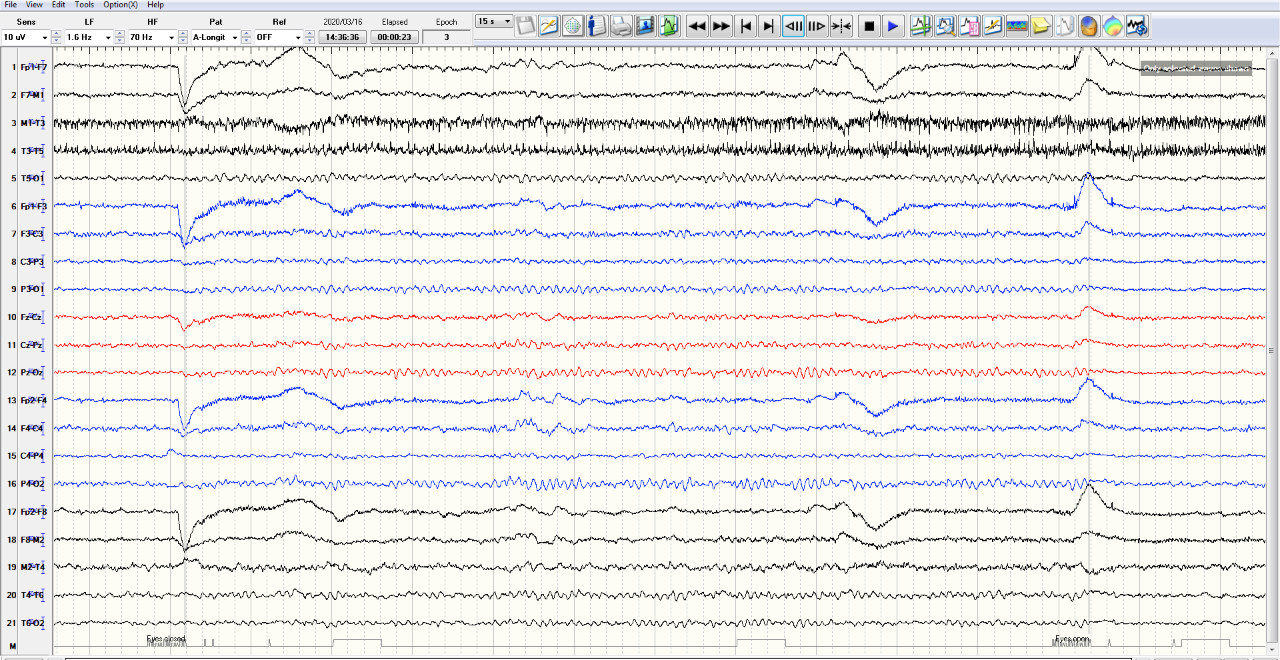The height and width of the screenshot is (660, 1280).
Task: Click the Epoch number field
Action: tap(446, 37)
